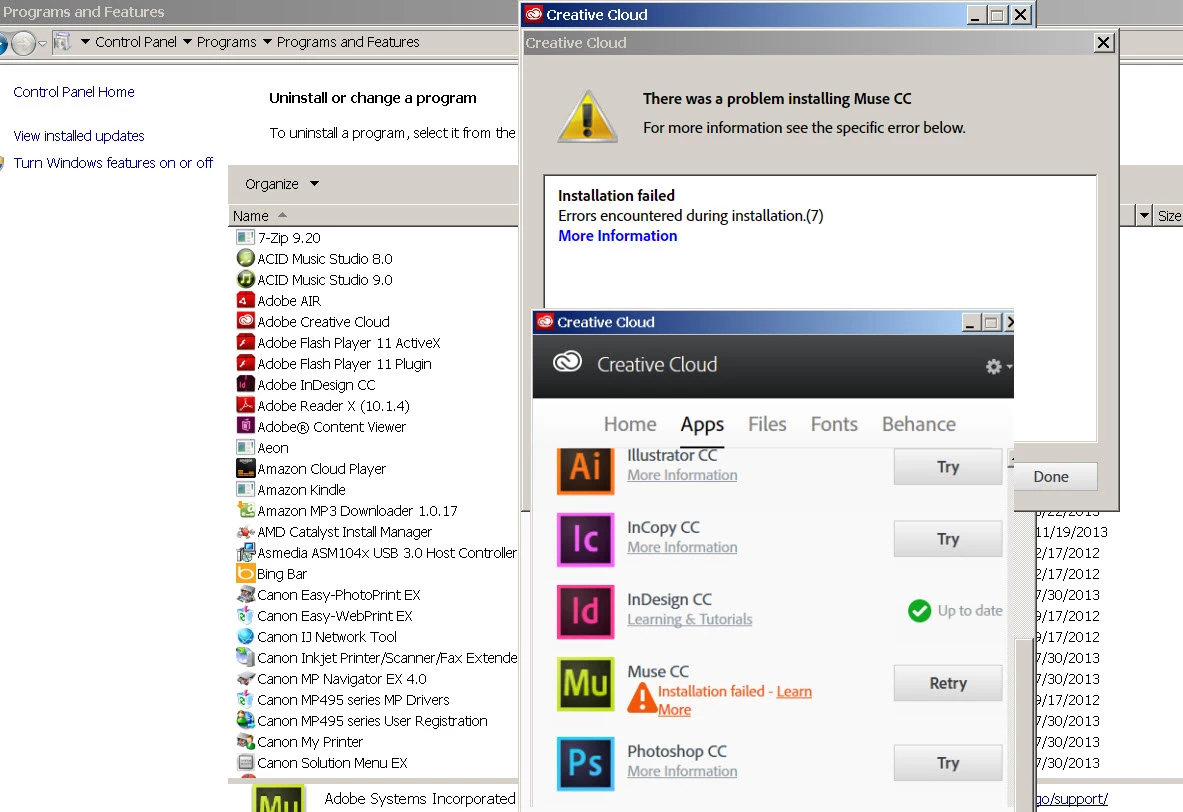
Task: Open Learning & Tutorials link for InDesign CC
Action: pyautogui.click(x=690, y=619)
